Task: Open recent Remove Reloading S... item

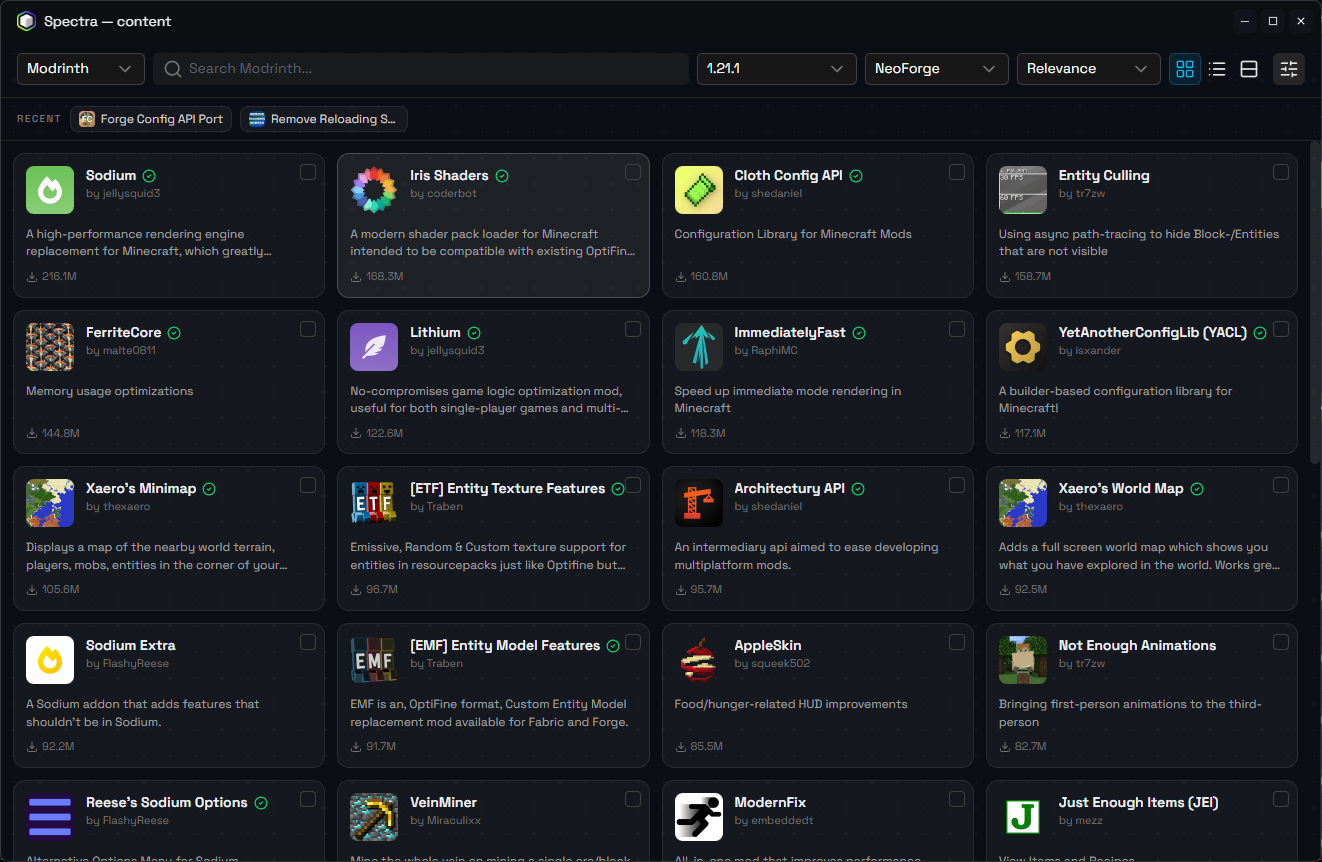Action: coord(324,119)
